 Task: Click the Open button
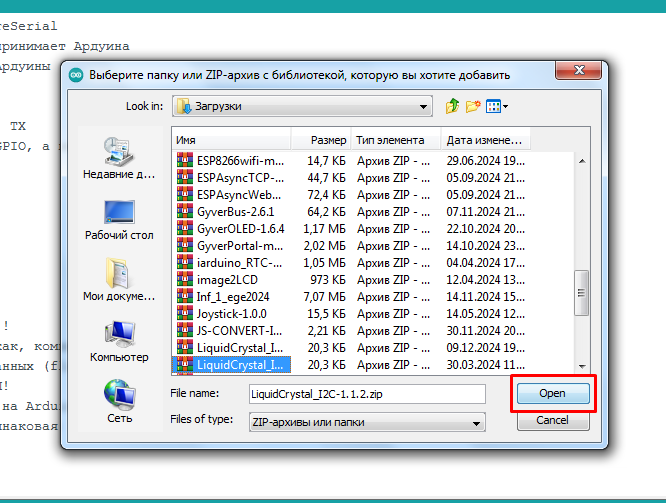553,393
